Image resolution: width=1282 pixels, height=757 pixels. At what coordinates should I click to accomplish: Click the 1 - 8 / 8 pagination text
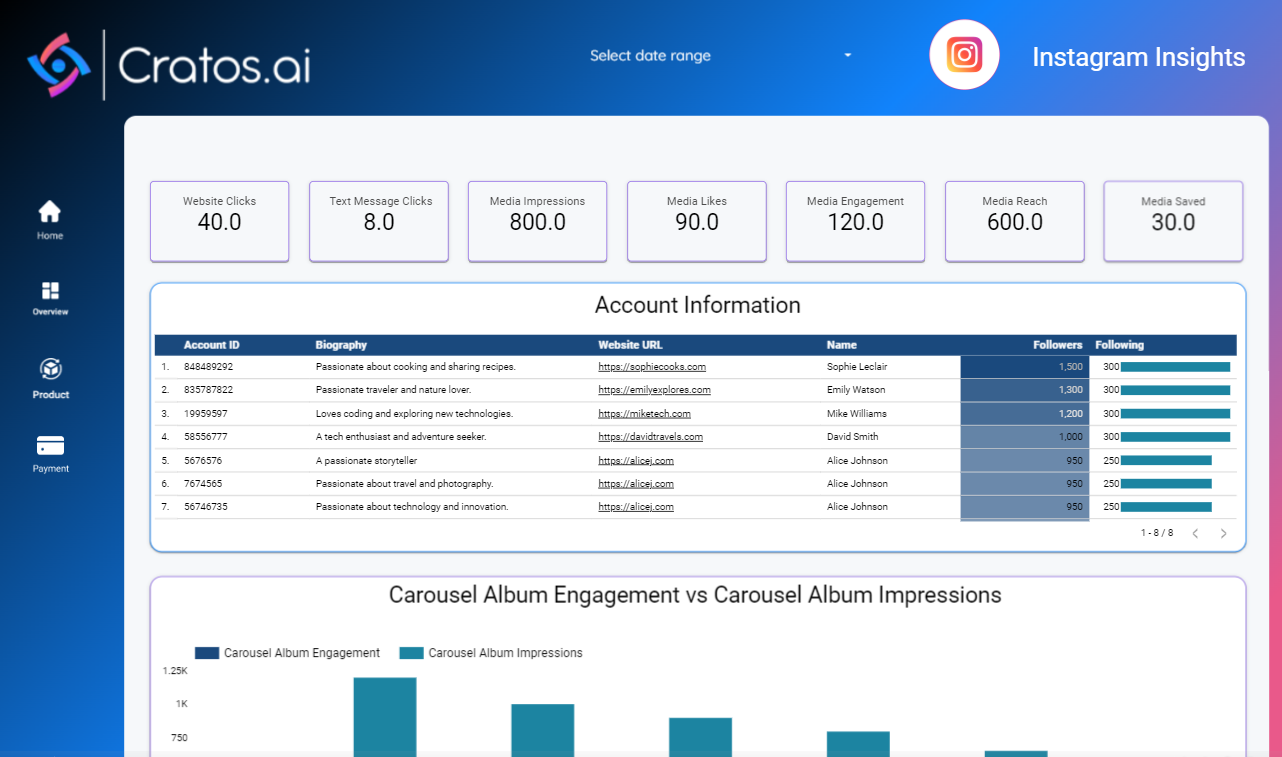coord(1157,533)
